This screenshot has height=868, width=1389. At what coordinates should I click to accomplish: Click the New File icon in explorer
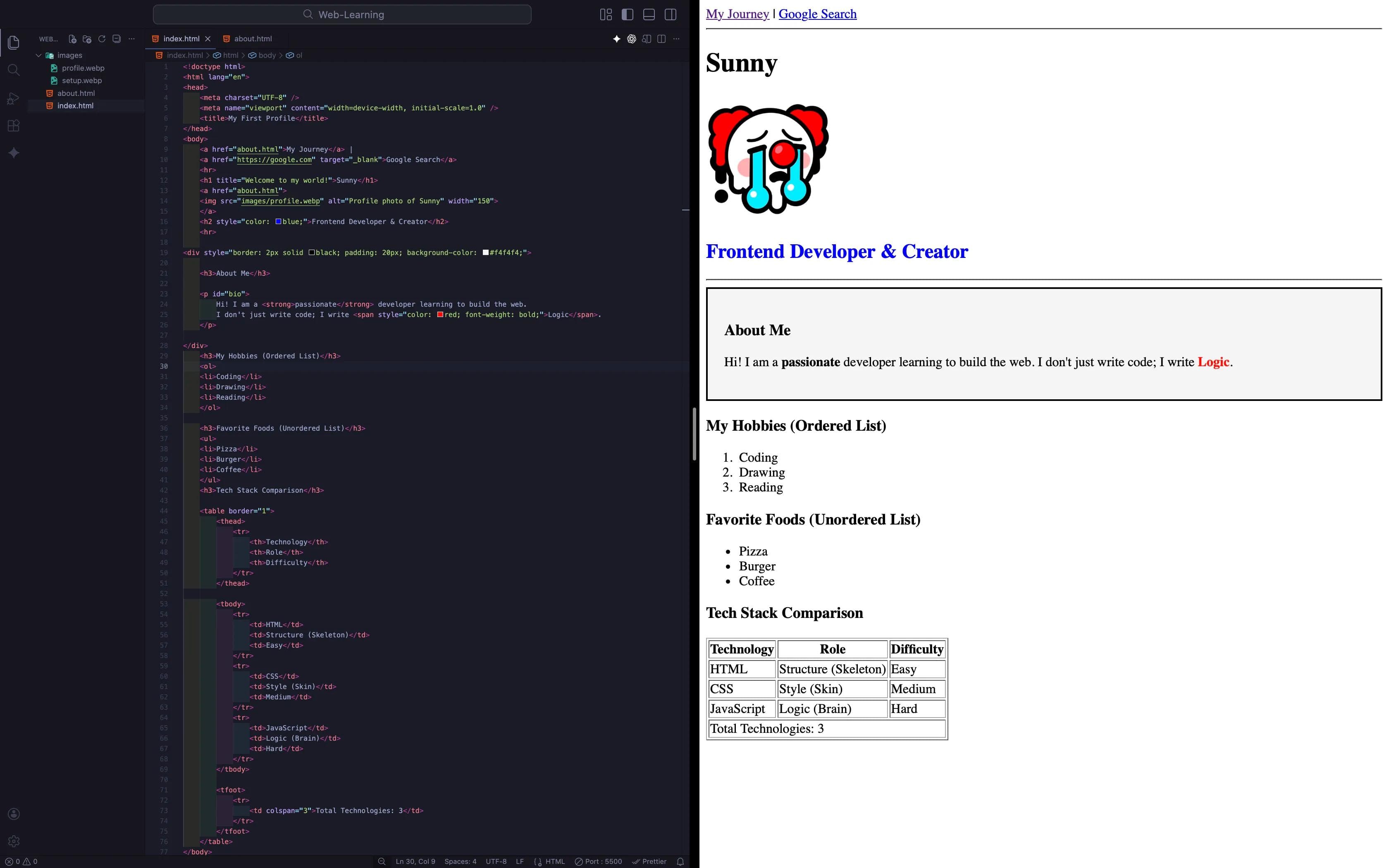(x=72, y=39)
